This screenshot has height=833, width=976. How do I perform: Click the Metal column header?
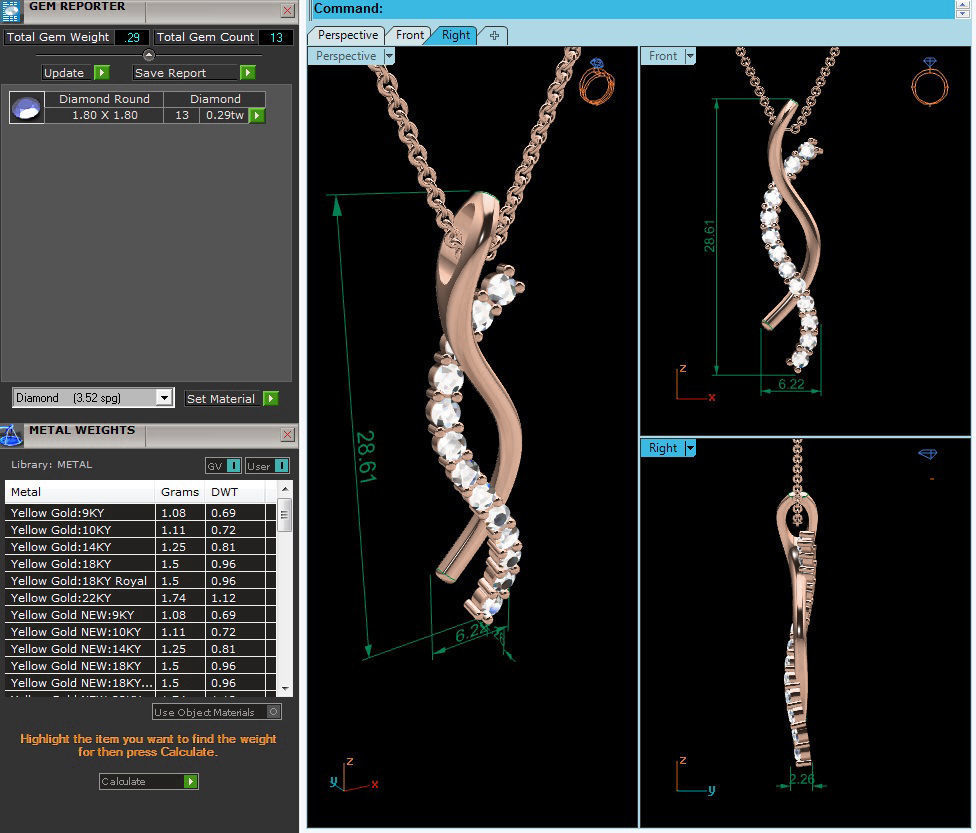click(x=80, y=492)
